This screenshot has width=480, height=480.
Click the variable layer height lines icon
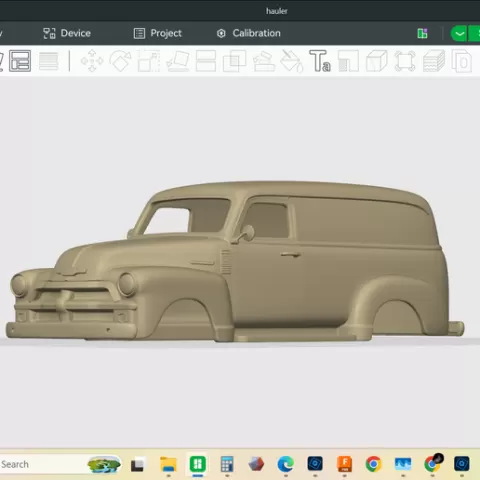49,61
